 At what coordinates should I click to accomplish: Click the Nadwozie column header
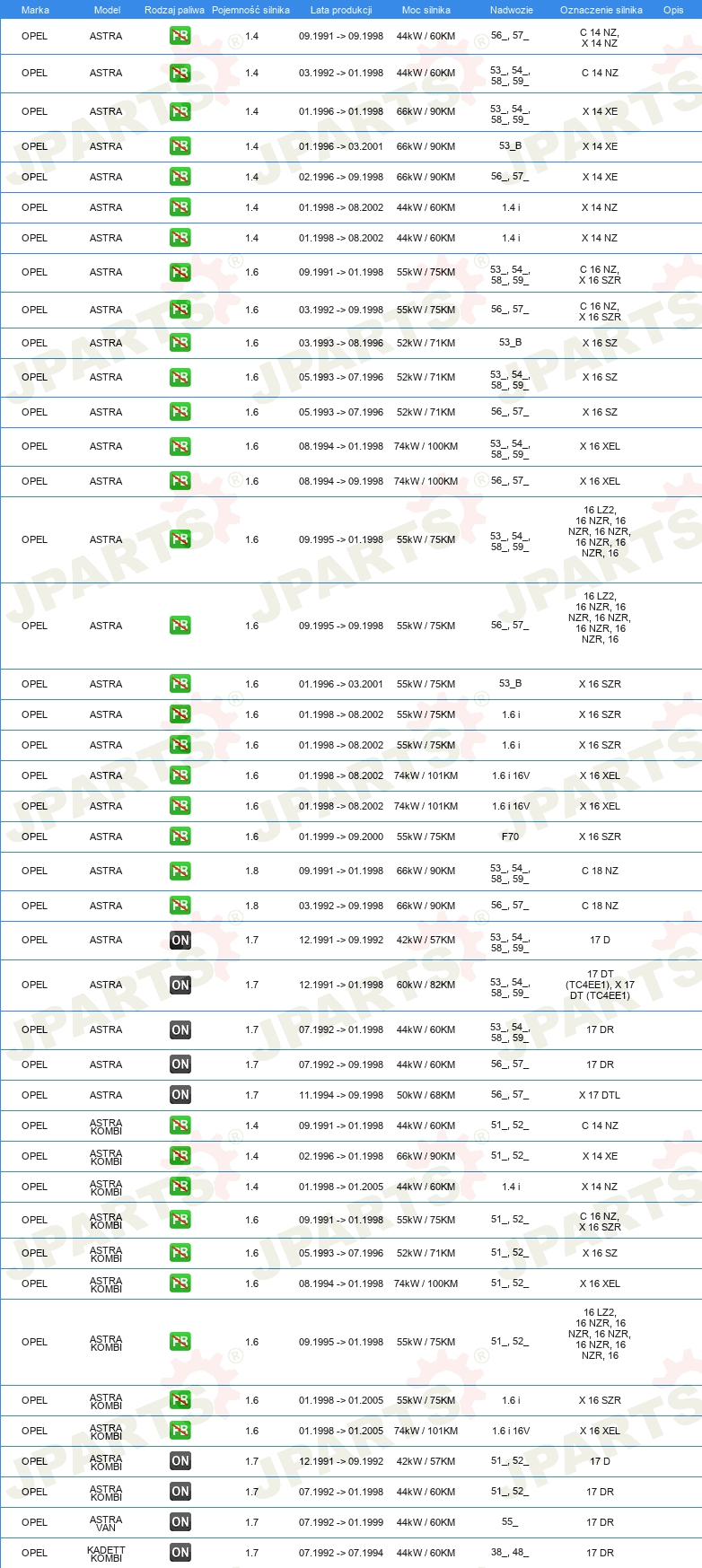point(512,10)
